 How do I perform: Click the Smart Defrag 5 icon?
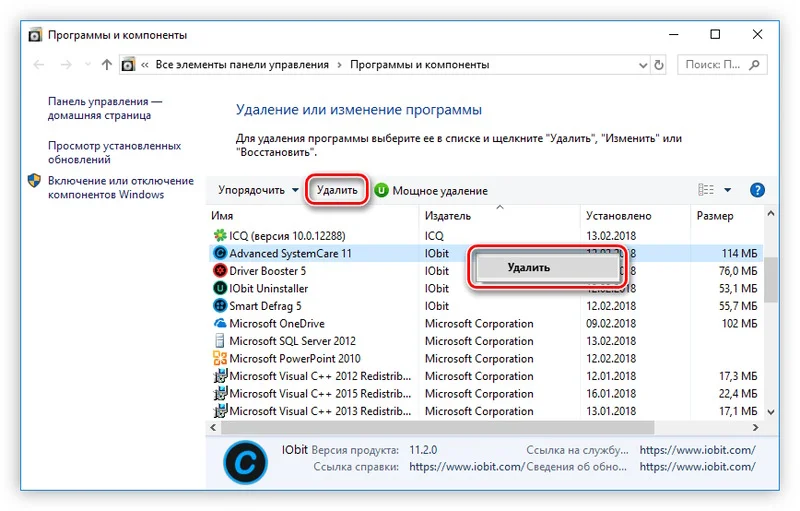(x=219, y=305)
